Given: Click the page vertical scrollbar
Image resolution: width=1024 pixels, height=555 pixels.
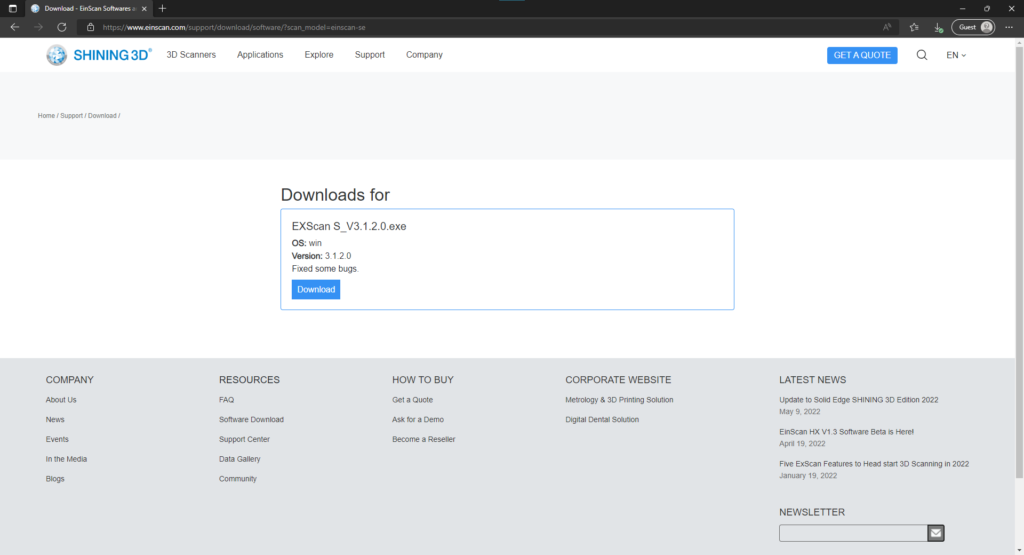Looking at the screenshot, I should 1019,261.
